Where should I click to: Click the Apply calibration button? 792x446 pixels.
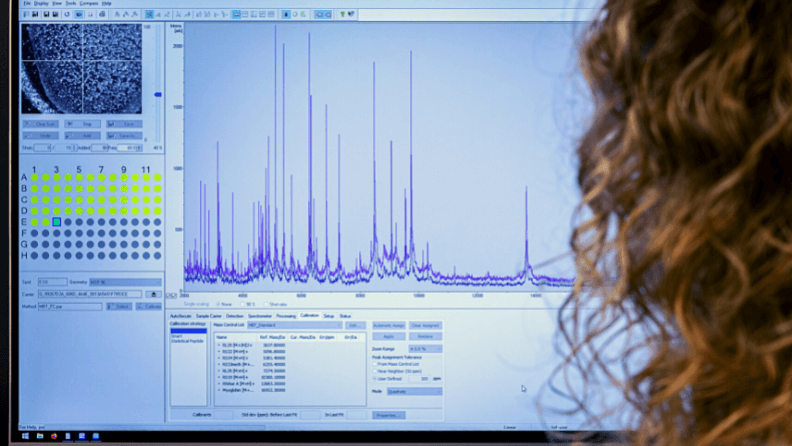coord(389,336)
